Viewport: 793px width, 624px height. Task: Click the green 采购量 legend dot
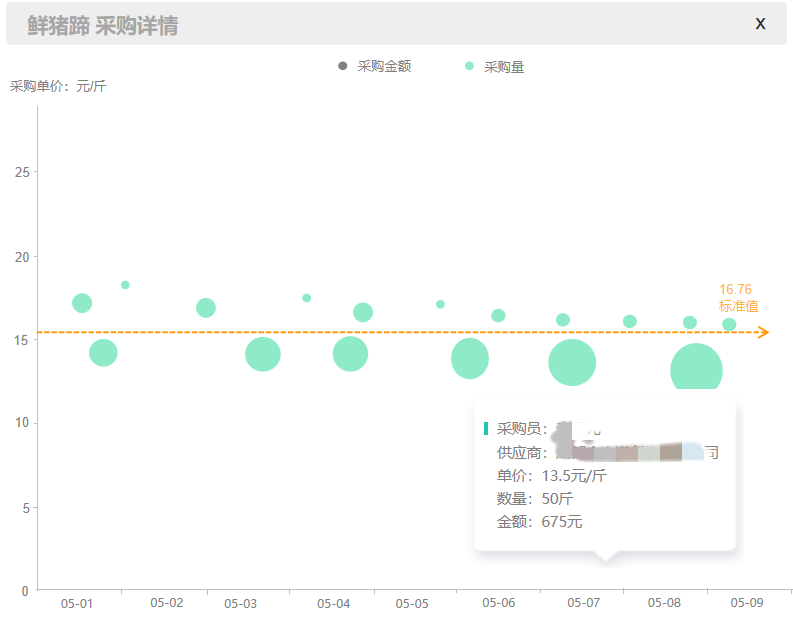[469, 66]
